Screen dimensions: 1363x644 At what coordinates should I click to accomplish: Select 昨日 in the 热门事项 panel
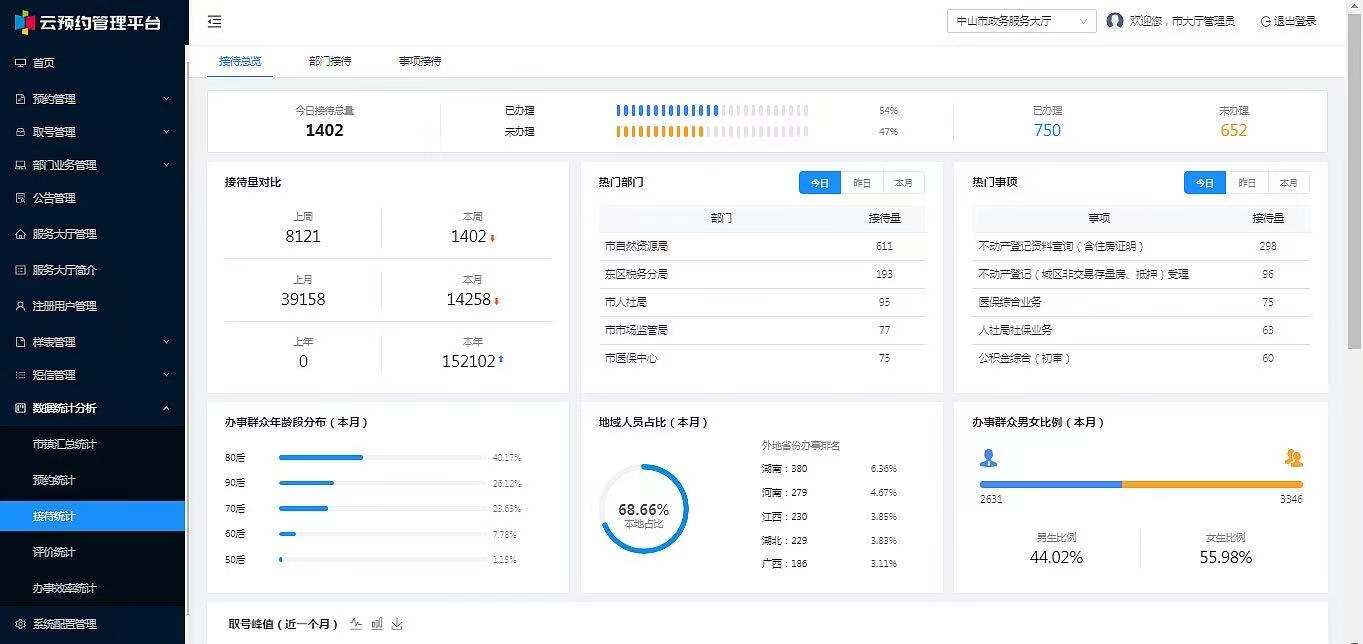click(1247, 183)
